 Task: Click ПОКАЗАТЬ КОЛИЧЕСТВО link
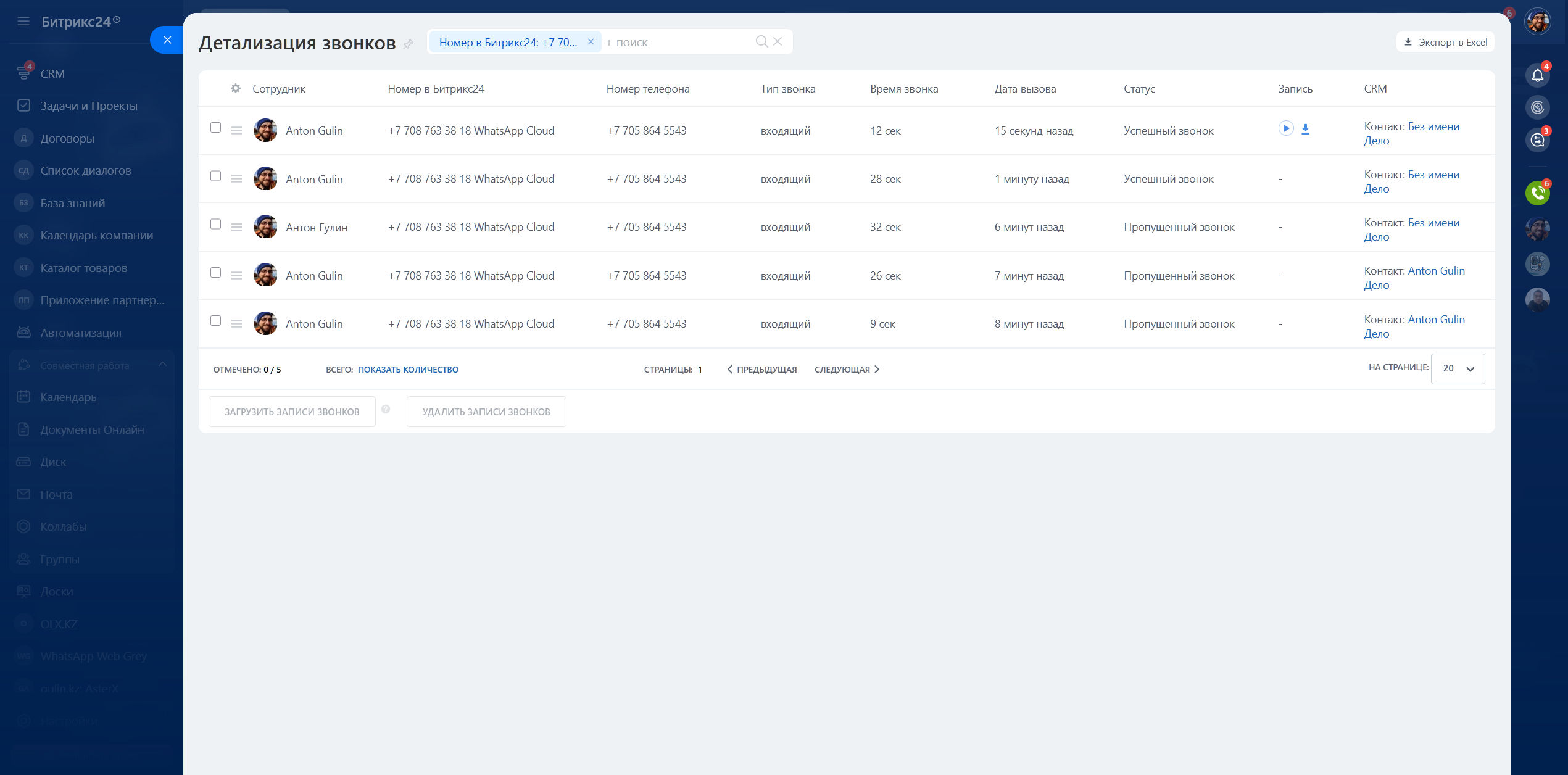pyautogui.click(x=408, y=370)
